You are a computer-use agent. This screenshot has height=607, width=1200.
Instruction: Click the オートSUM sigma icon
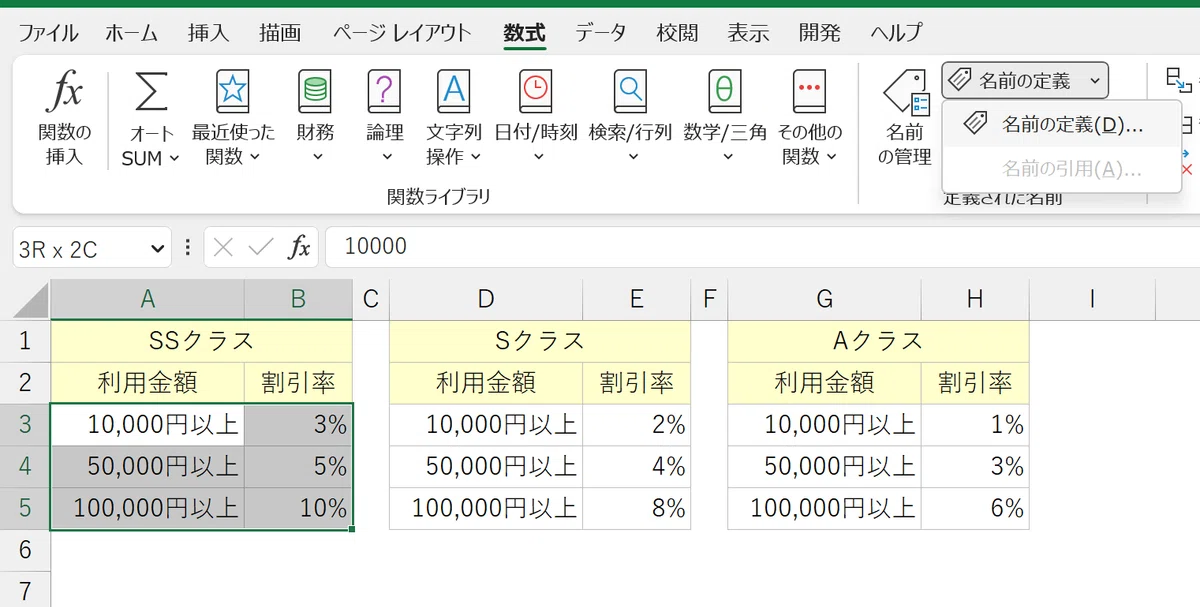pyautogui.click(x=151, y=93)
